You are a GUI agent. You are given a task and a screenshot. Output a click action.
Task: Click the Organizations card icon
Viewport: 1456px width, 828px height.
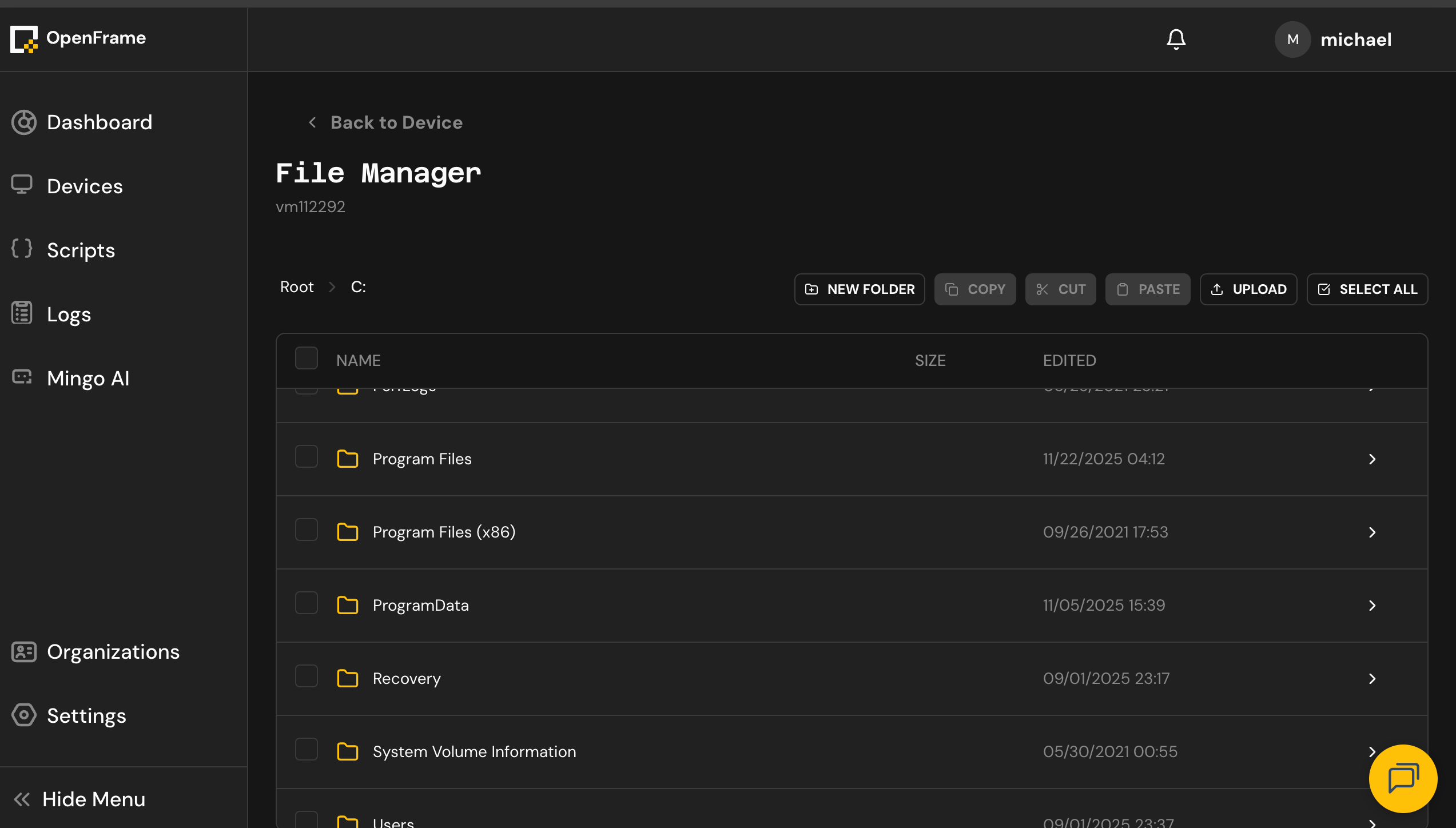tap(24, 652)
